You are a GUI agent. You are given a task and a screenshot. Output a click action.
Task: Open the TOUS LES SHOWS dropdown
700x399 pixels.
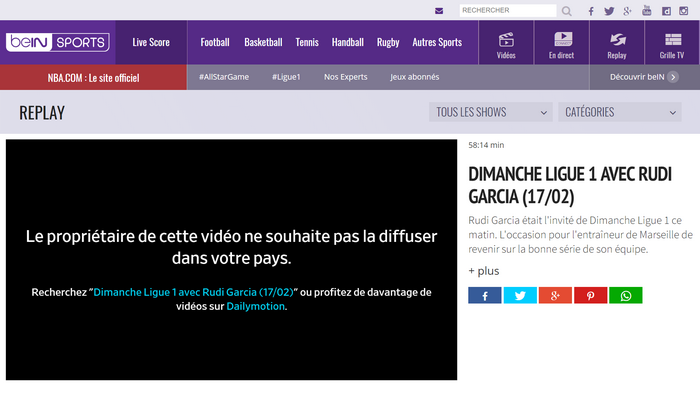click(491, 112)
